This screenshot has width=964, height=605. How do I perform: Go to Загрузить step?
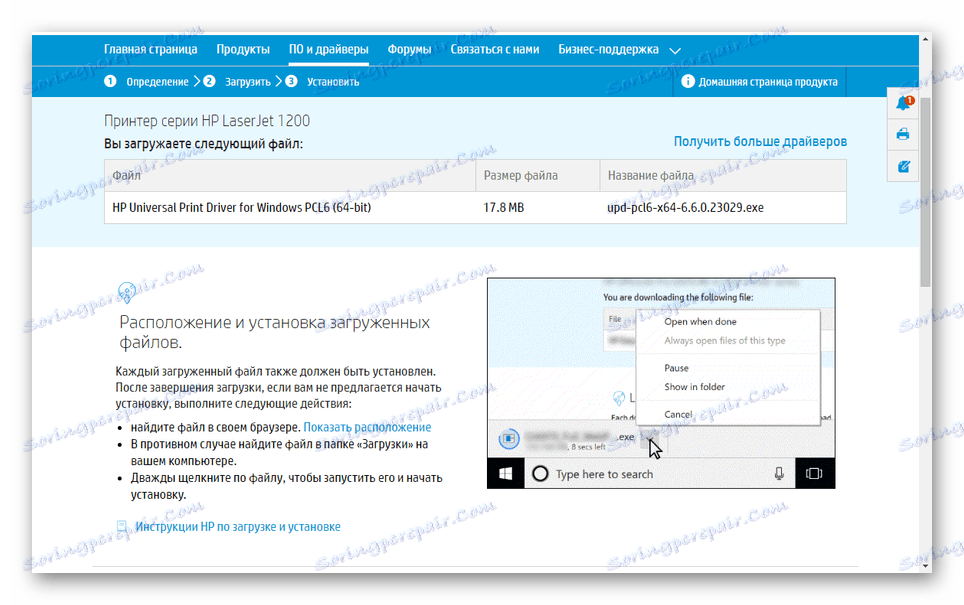pyautogui.click(x=248, y=82)
